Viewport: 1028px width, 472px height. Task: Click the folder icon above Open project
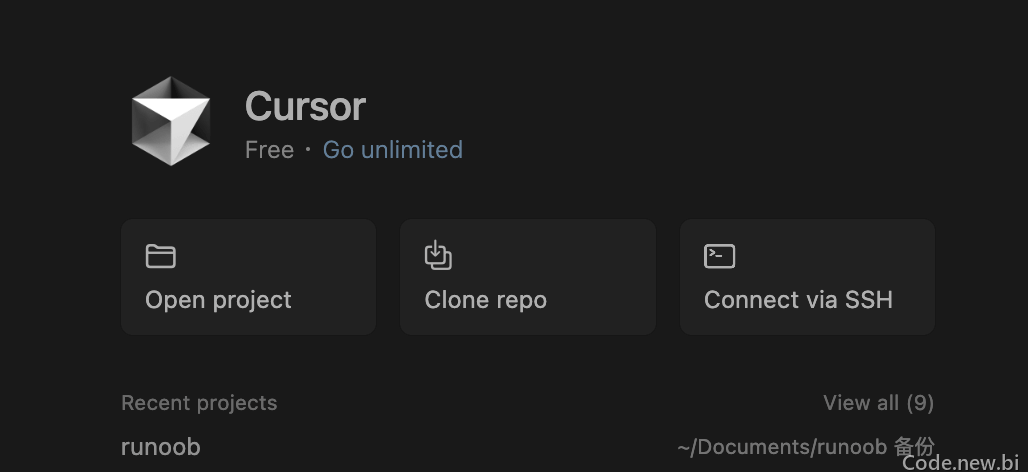click(x=161, y=256)
